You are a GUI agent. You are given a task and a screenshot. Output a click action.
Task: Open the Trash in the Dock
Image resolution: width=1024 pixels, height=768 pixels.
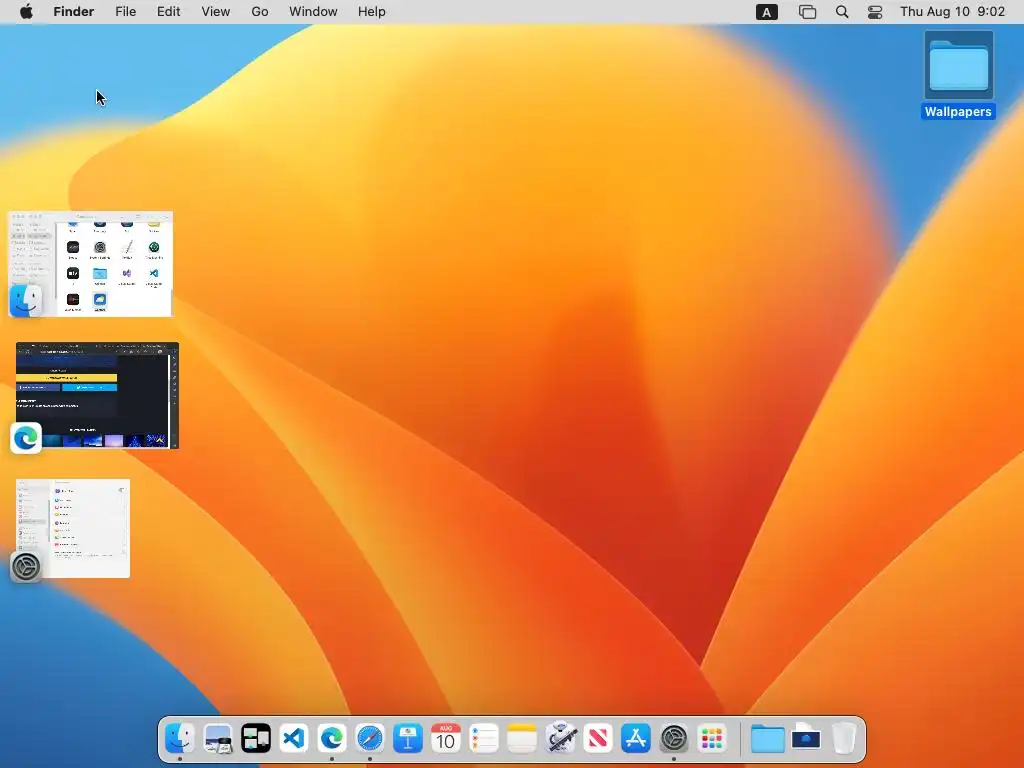click(844, 739)
